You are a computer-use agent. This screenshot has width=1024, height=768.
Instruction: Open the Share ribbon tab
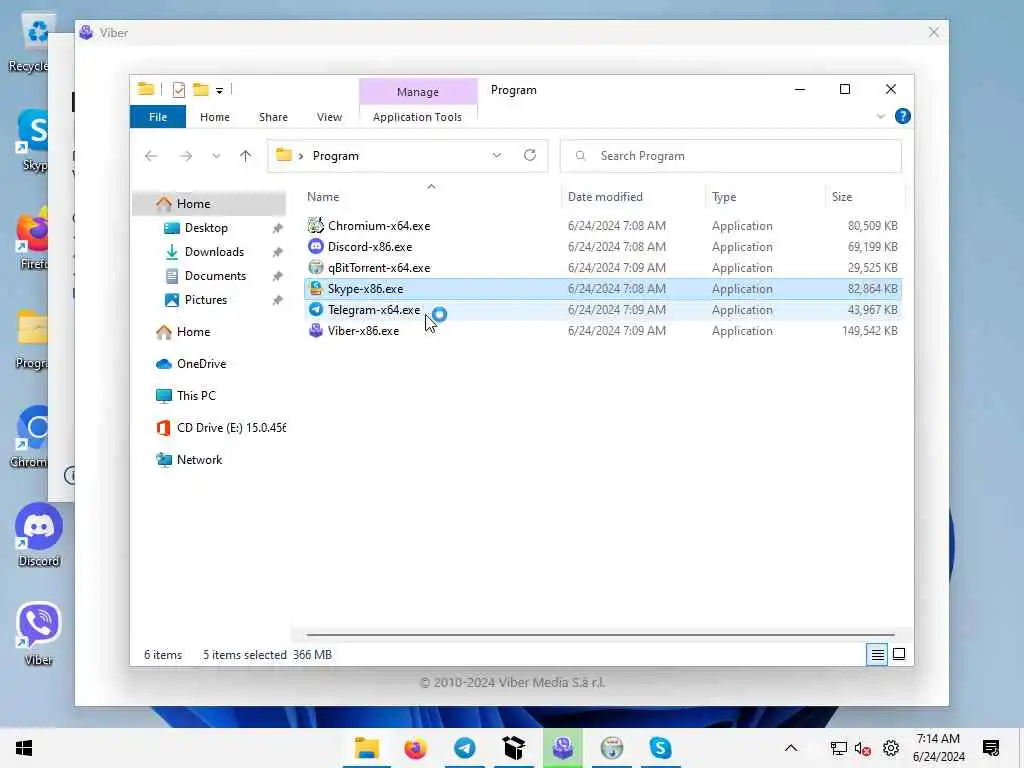tap(273, 117)
